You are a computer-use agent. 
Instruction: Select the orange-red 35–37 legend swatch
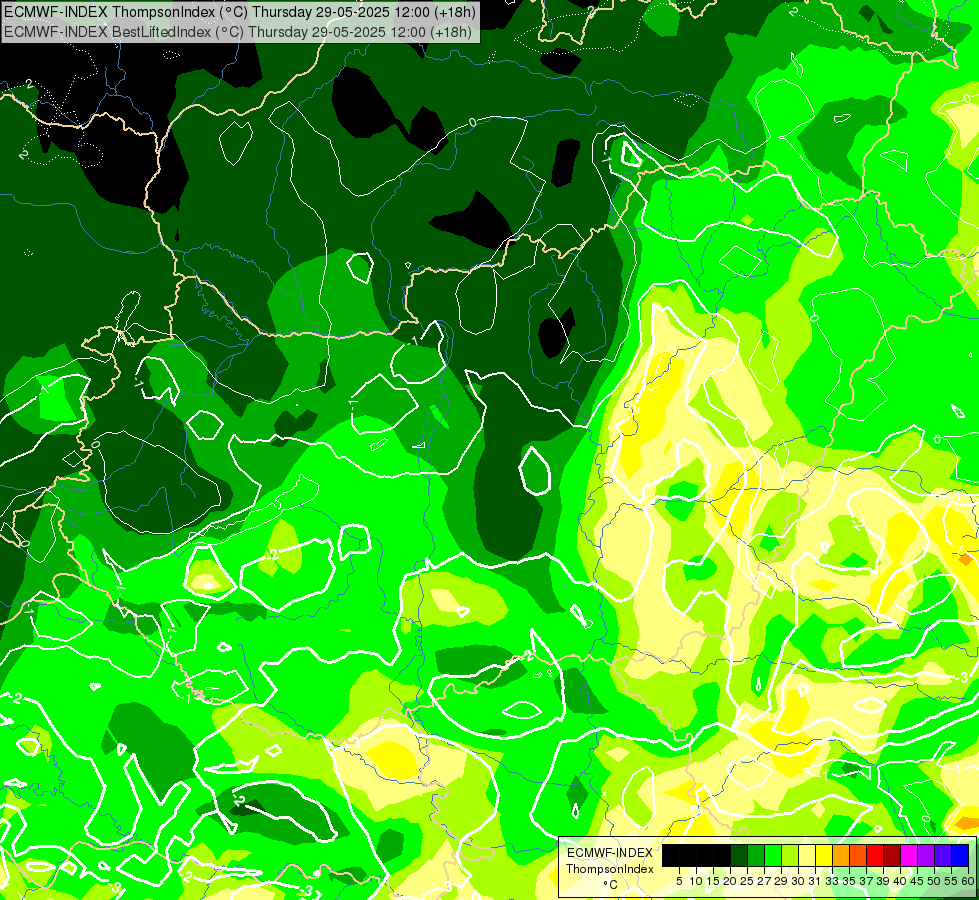click(x=858, y=855)
